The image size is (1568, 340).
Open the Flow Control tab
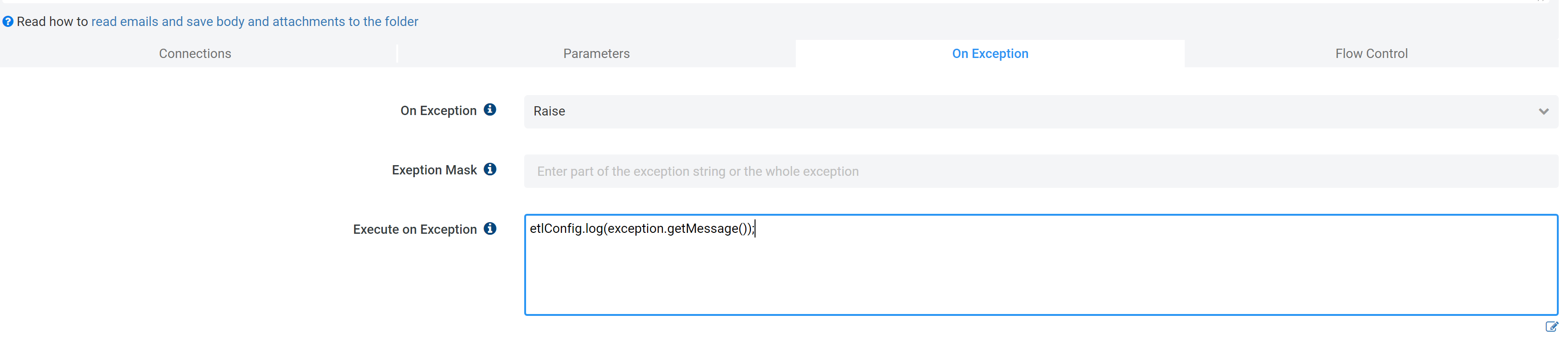[1371, 54]
